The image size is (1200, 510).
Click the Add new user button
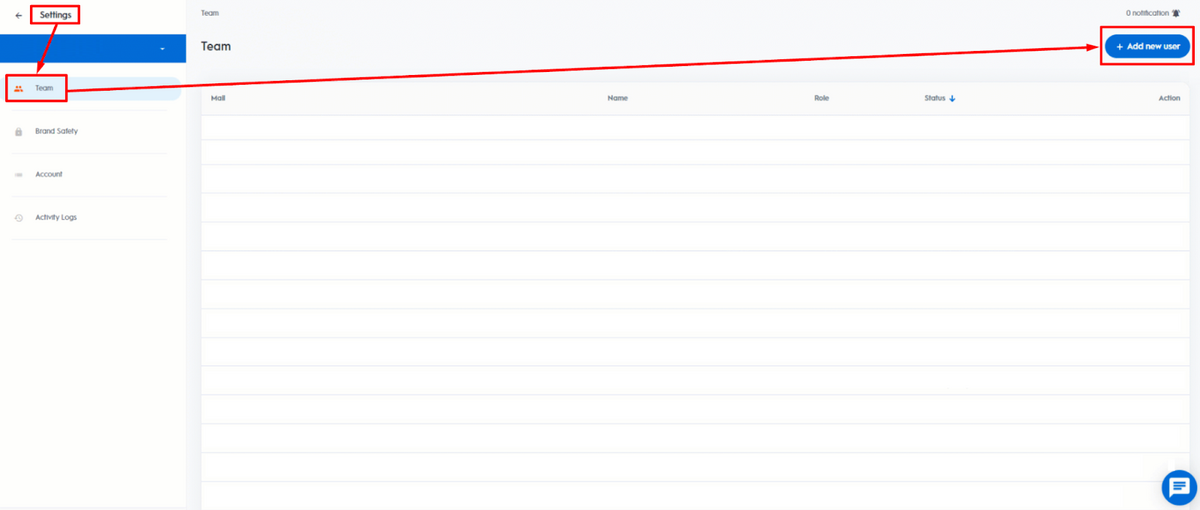pos(1147,47)
